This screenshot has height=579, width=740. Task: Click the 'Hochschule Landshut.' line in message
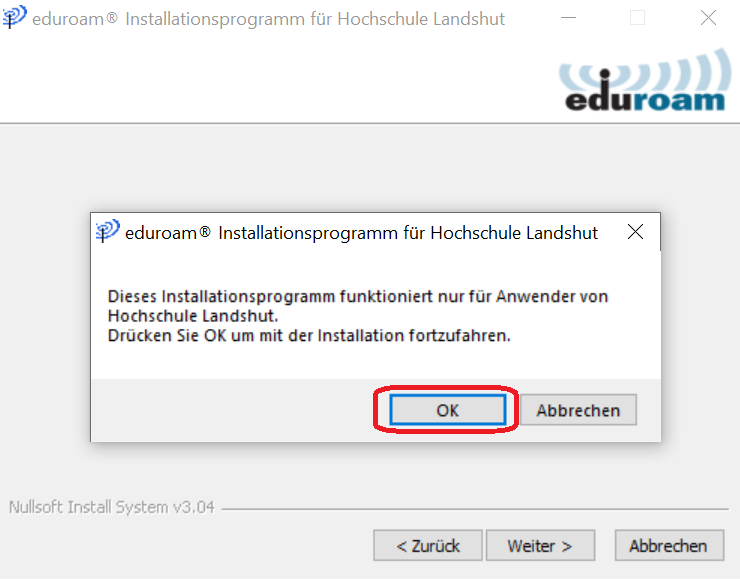(x=193, y=316)
